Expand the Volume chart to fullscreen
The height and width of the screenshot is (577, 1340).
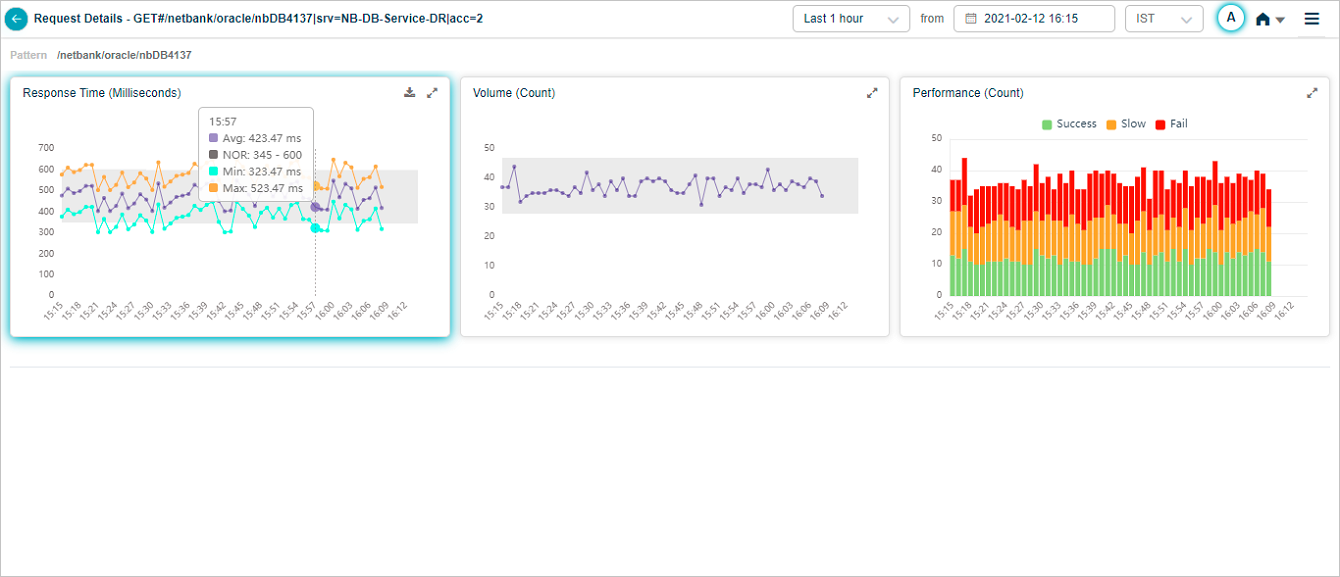click(x=872, y=93)
